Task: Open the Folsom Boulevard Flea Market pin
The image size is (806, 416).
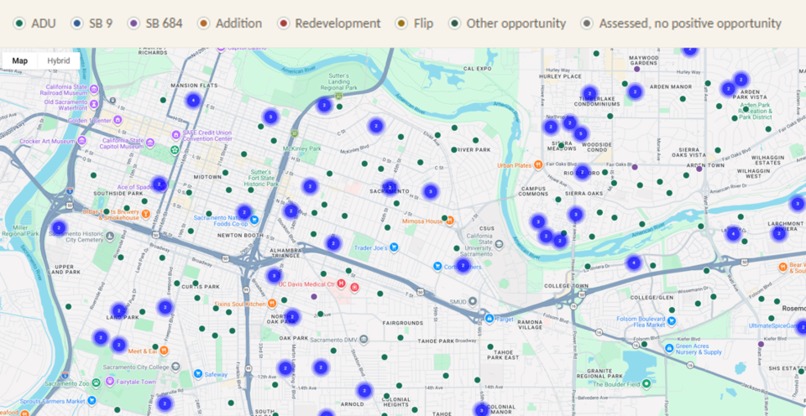Action: pyautogui.click(x=671, y=321)
